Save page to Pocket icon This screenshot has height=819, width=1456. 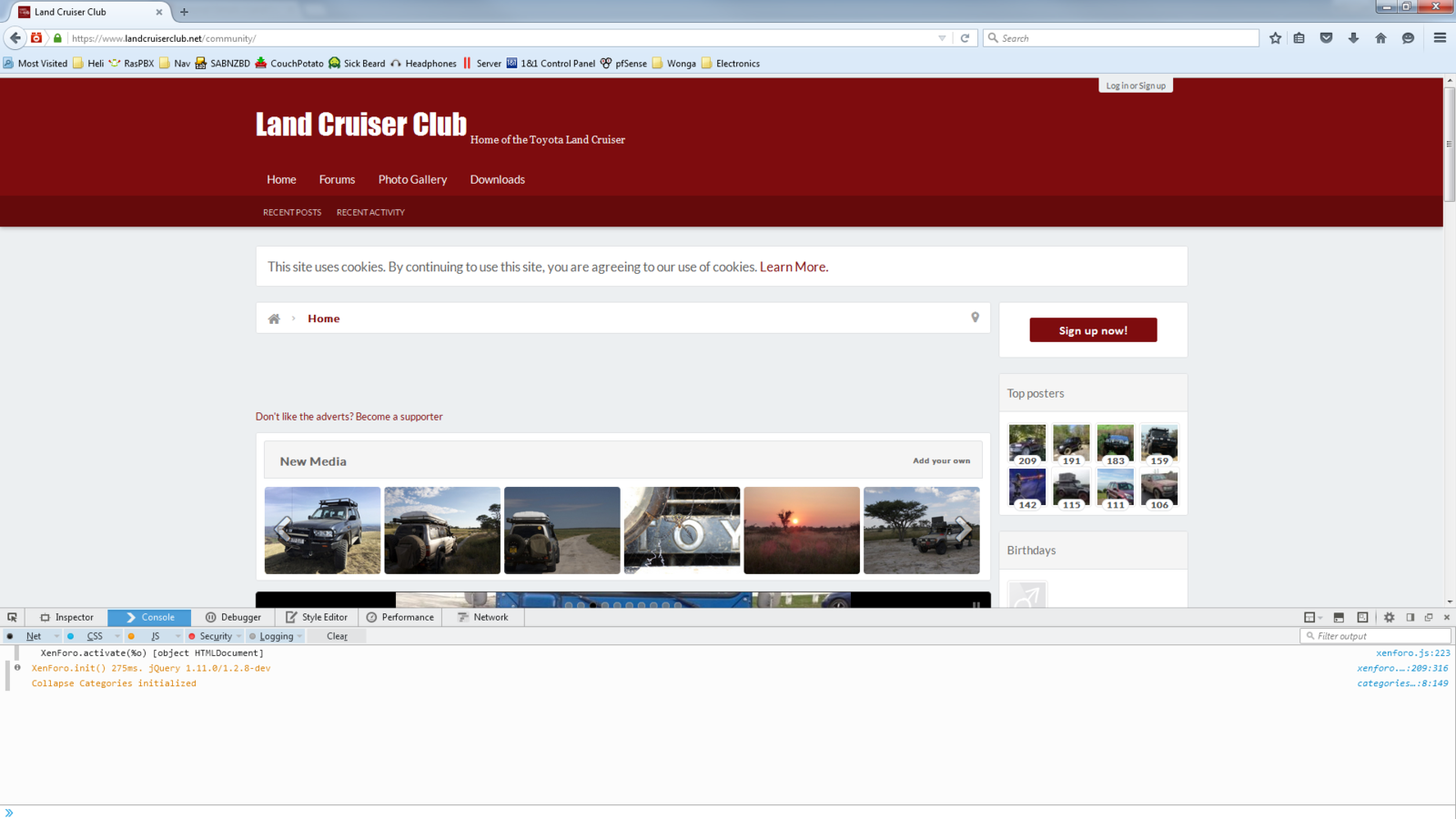coord(1326,38)
